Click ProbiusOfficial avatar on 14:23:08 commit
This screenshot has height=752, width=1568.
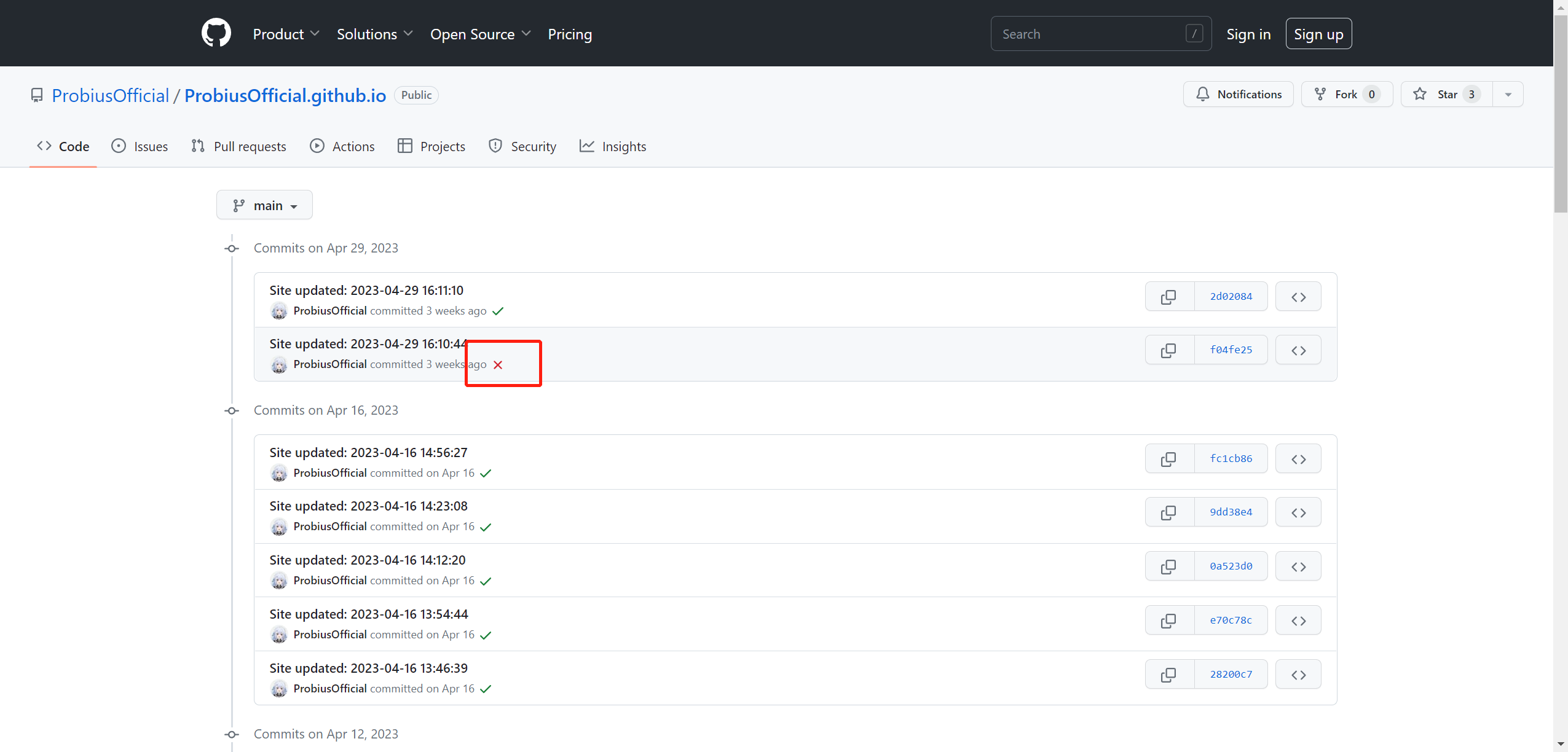[x=279, y=527]
